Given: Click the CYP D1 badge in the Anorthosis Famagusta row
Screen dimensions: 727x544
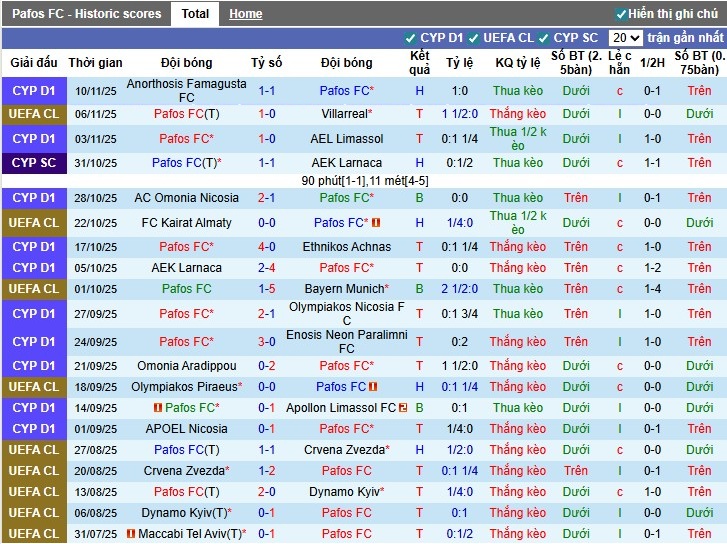Looking at the screenshot, I should click(34, 91).
